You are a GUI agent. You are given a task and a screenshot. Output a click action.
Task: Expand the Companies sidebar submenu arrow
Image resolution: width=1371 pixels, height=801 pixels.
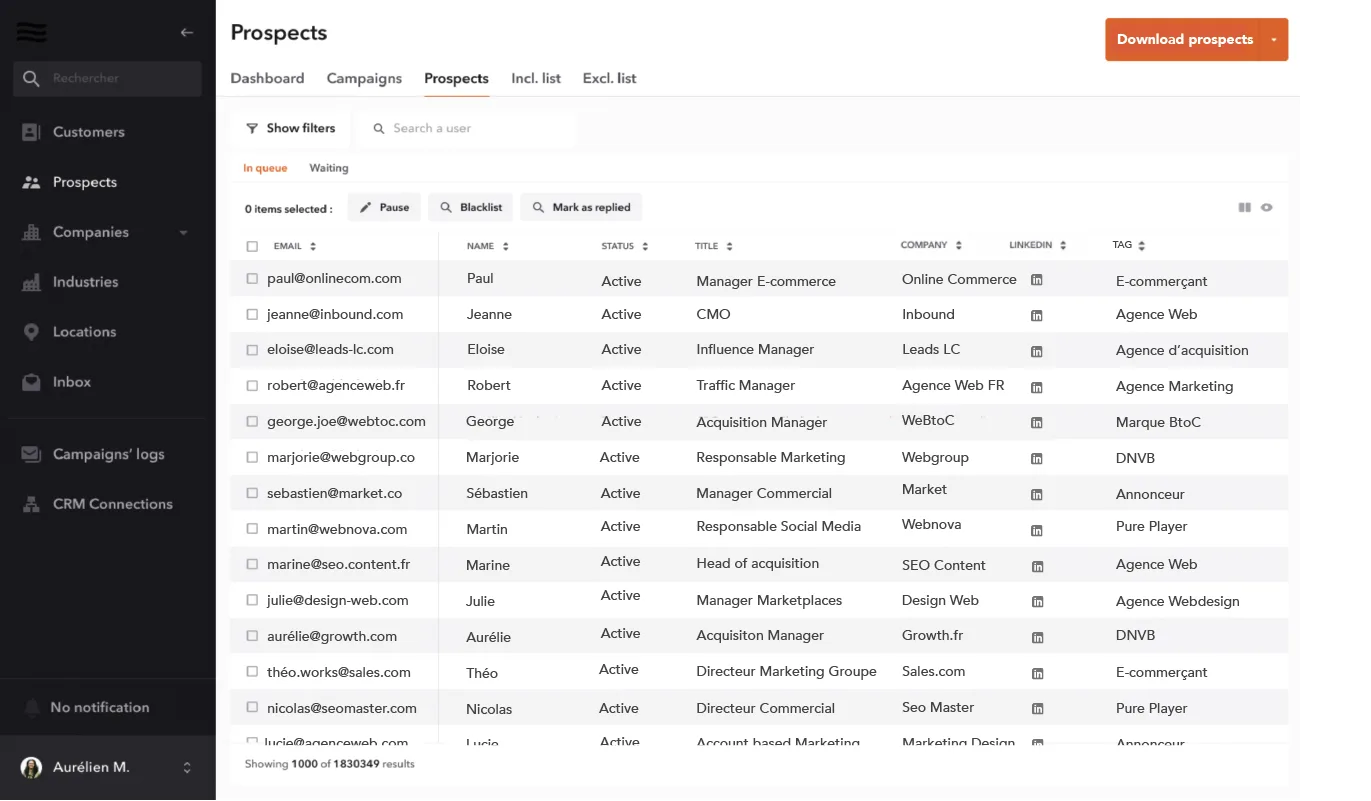tap(183, 233)
